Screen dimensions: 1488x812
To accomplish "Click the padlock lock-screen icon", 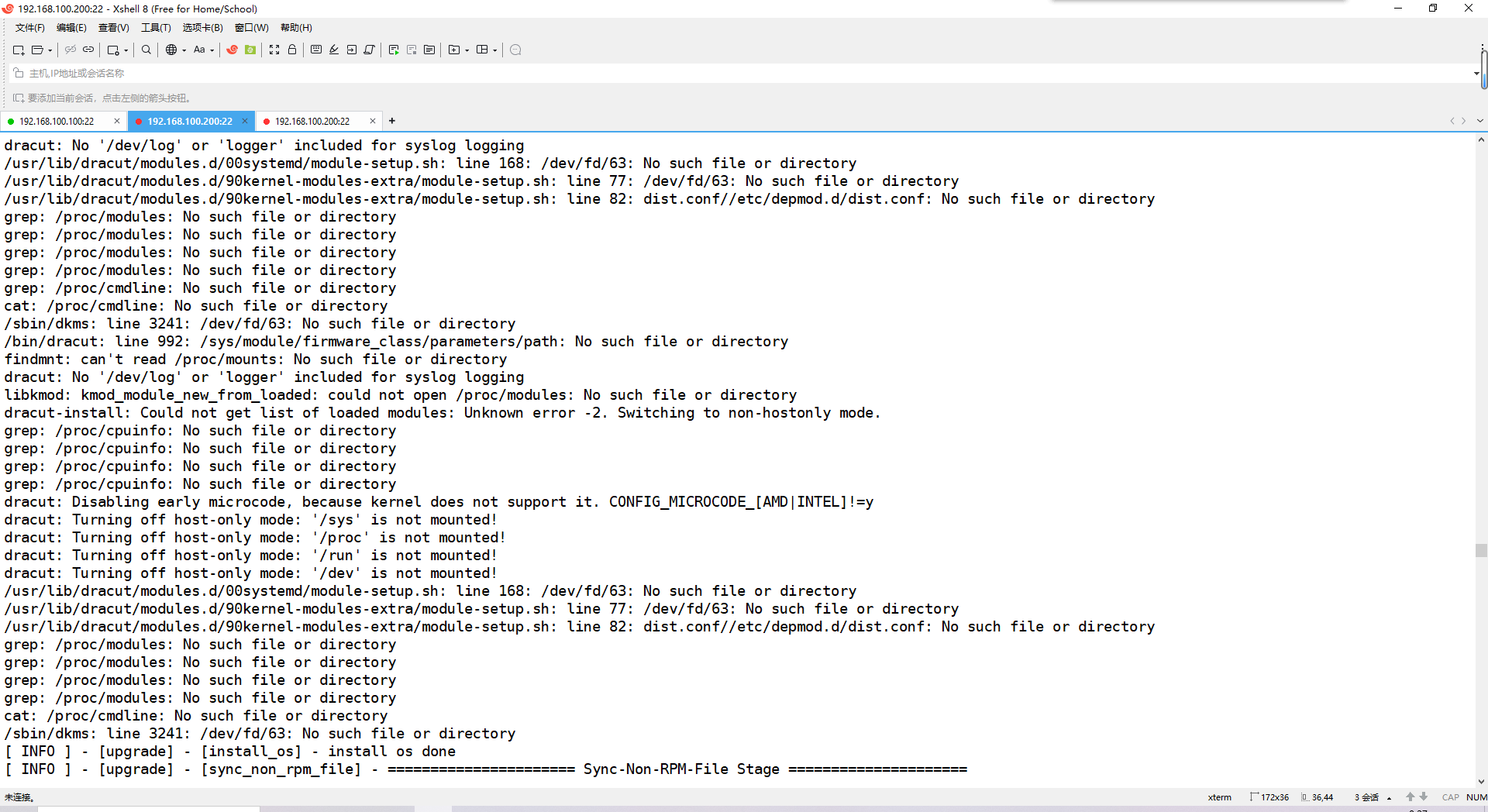I will coord(292,50).
